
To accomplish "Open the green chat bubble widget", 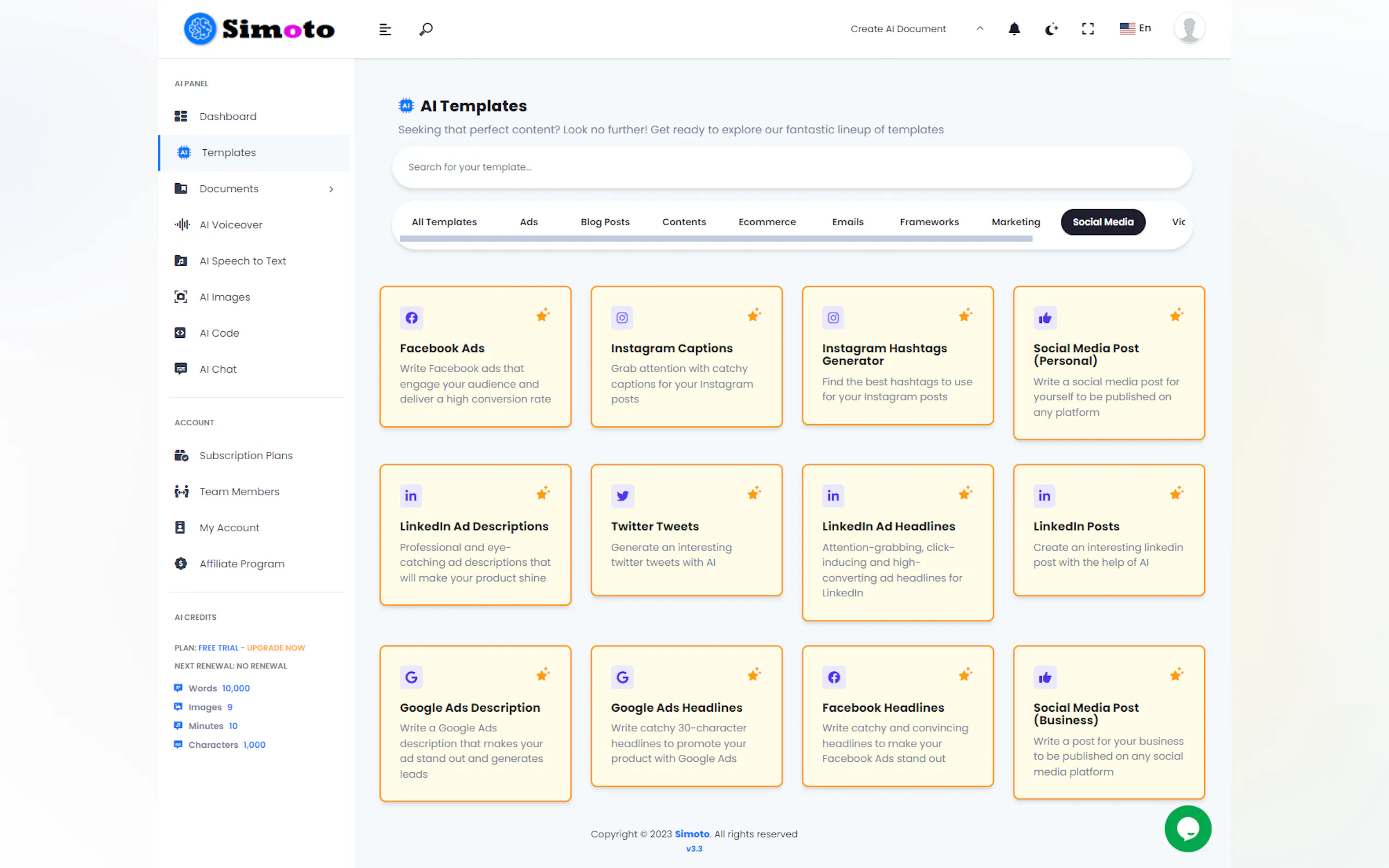I will pyautogui.click(x=1187, y=828).
